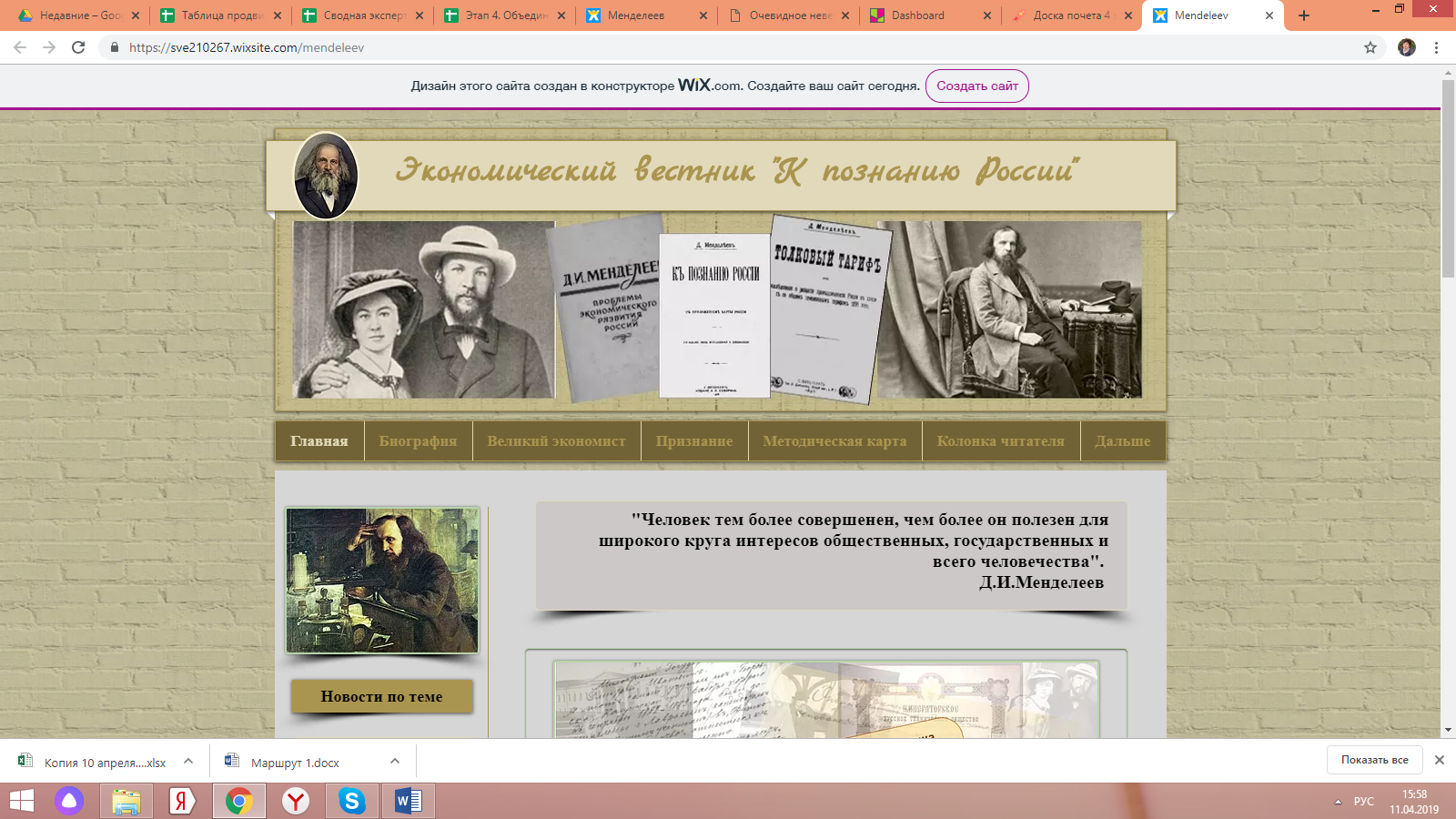Go back using the browser back arrow
This screenshot has height=819, width=1456.
[20, 47]
